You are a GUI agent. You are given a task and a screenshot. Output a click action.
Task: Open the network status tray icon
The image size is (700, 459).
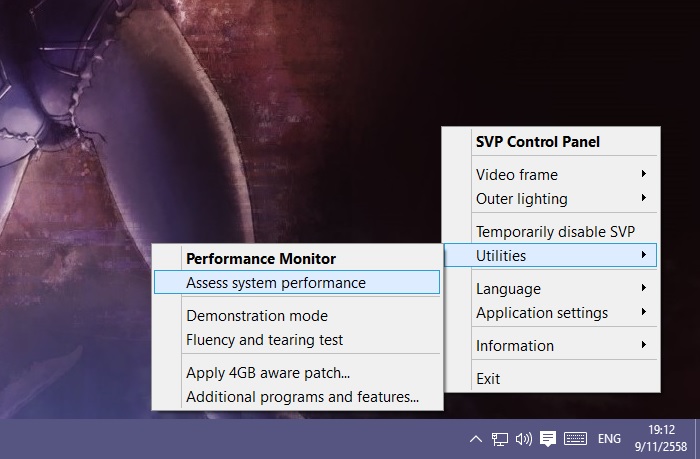tap(500, 439)
